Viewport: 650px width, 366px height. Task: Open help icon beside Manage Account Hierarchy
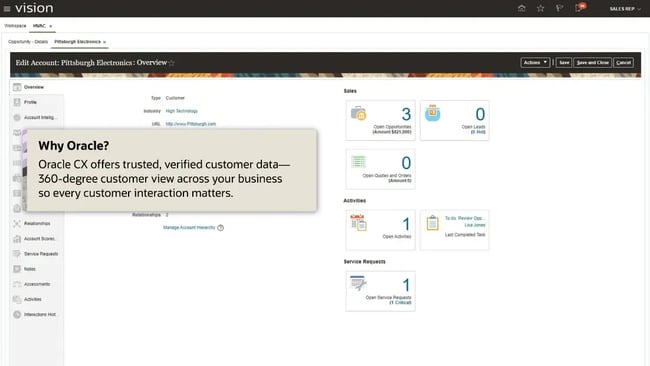coord(221,228)
